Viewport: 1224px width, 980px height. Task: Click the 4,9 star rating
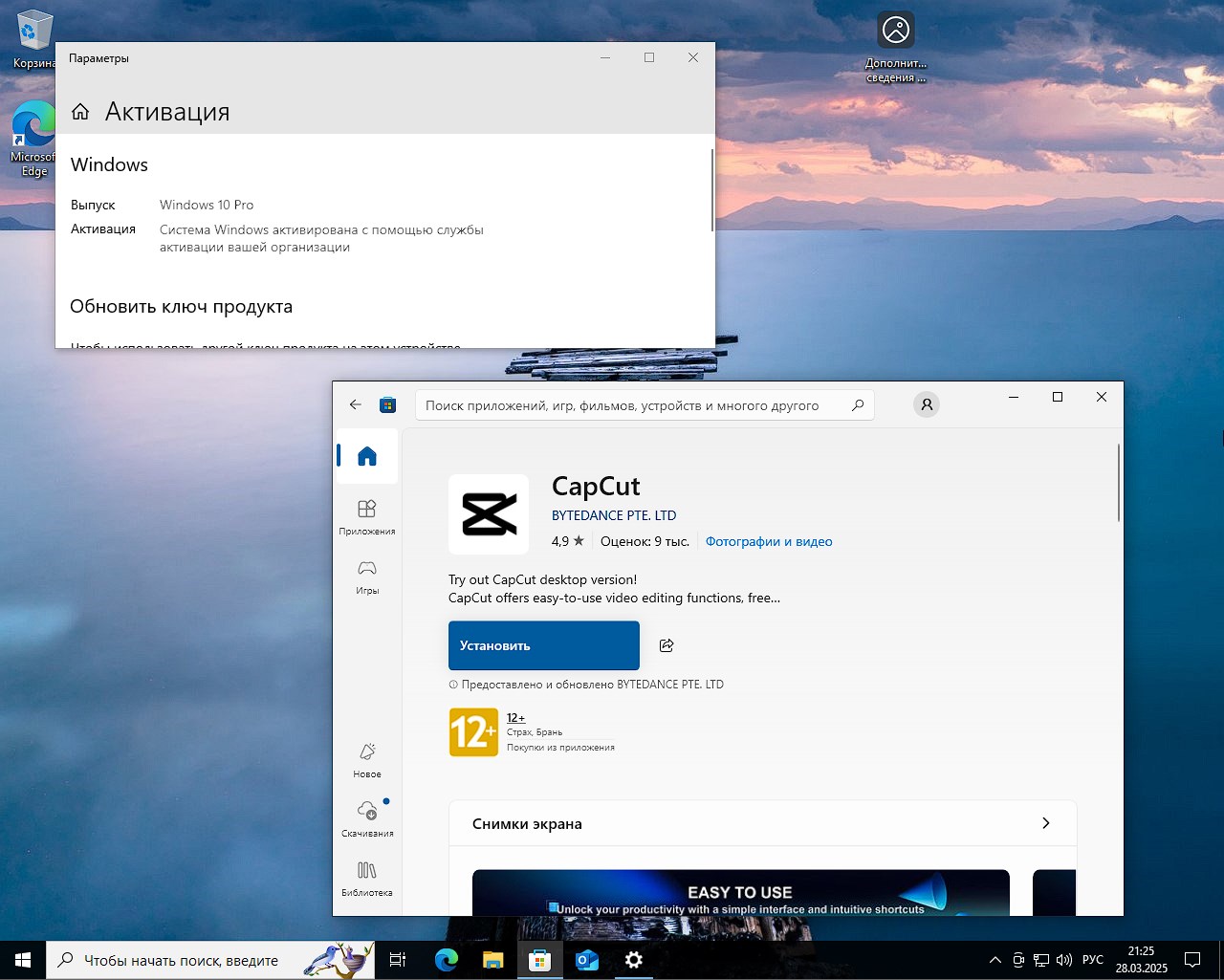pyautogui.click(x=567, y=541)
